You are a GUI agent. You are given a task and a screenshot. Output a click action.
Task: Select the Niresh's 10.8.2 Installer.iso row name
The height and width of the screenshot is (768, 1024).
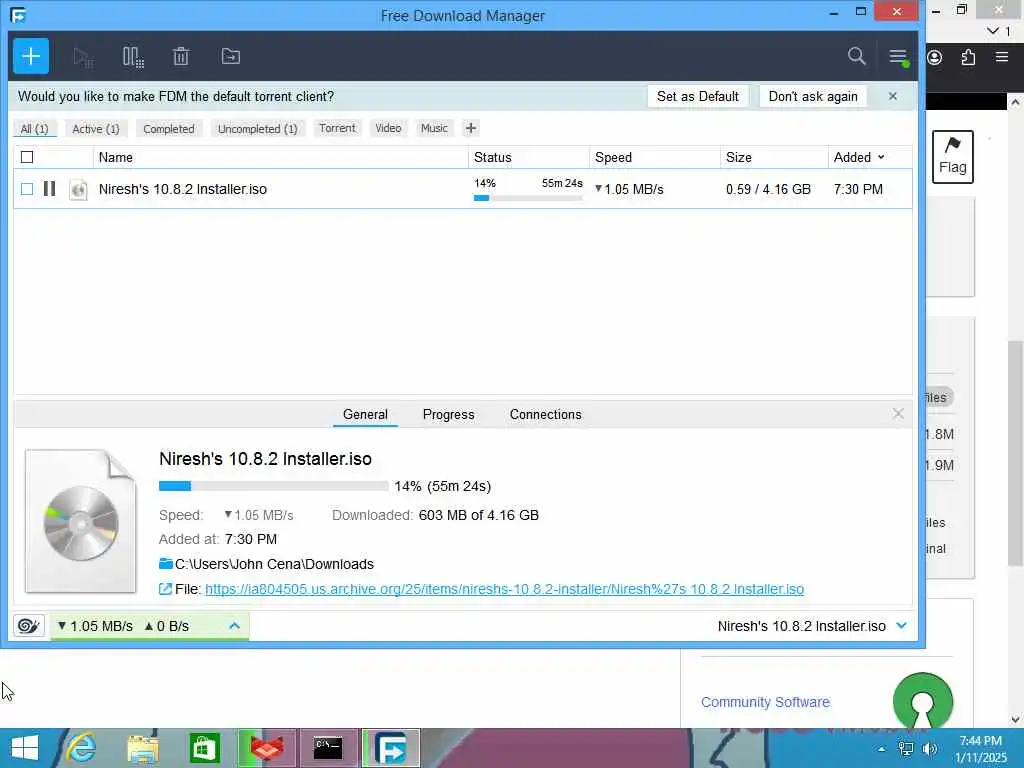[x=183, y=189]
